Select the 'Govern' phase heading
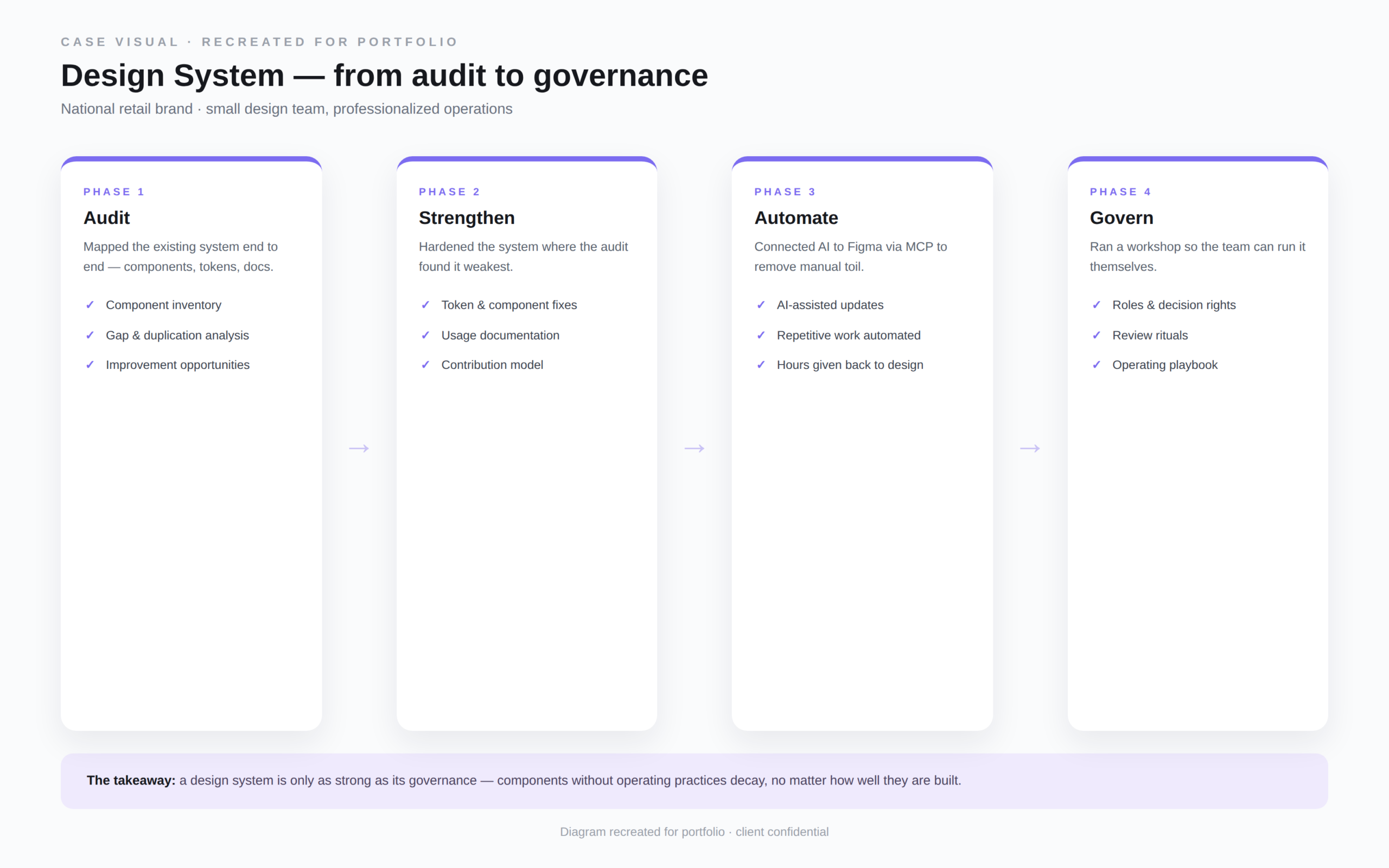 pyautogui.click(x=1122, y=218)
